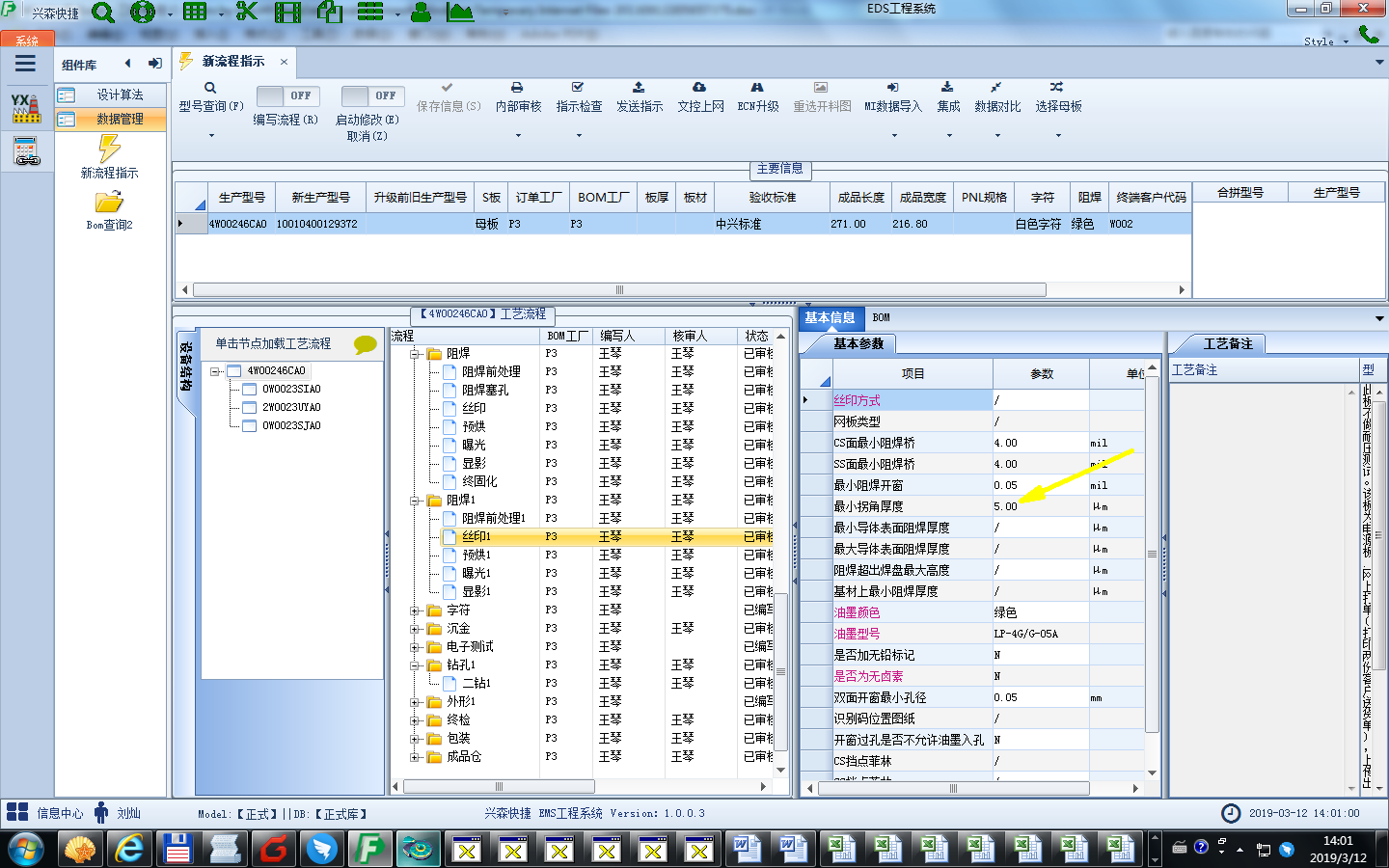The image size is (1389, 868).
Task: Click 数据对比 compare tool
Action: pyautogui.click(x=997, y=97)
